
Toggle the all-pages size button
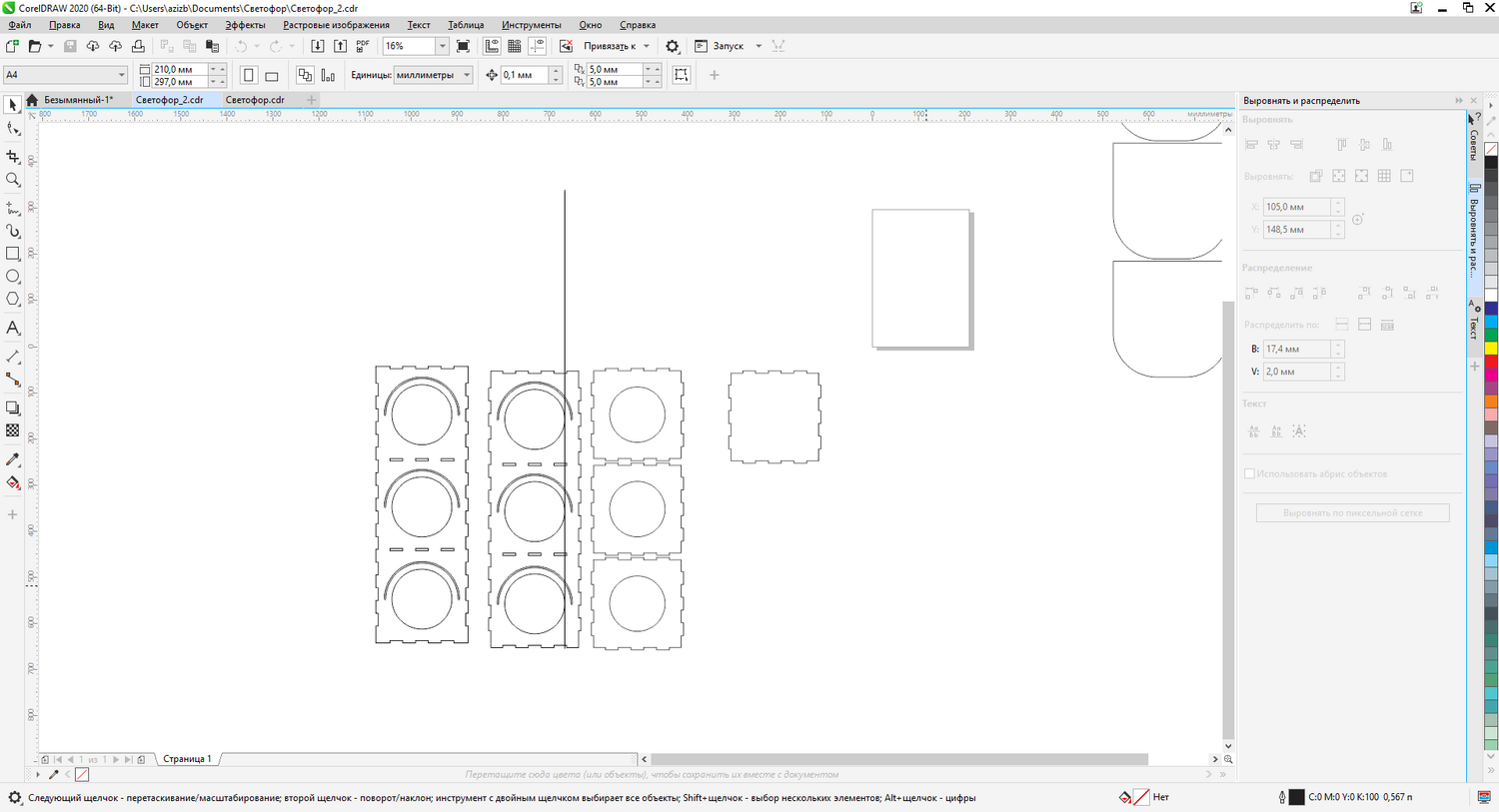click(x=305, y=75)
